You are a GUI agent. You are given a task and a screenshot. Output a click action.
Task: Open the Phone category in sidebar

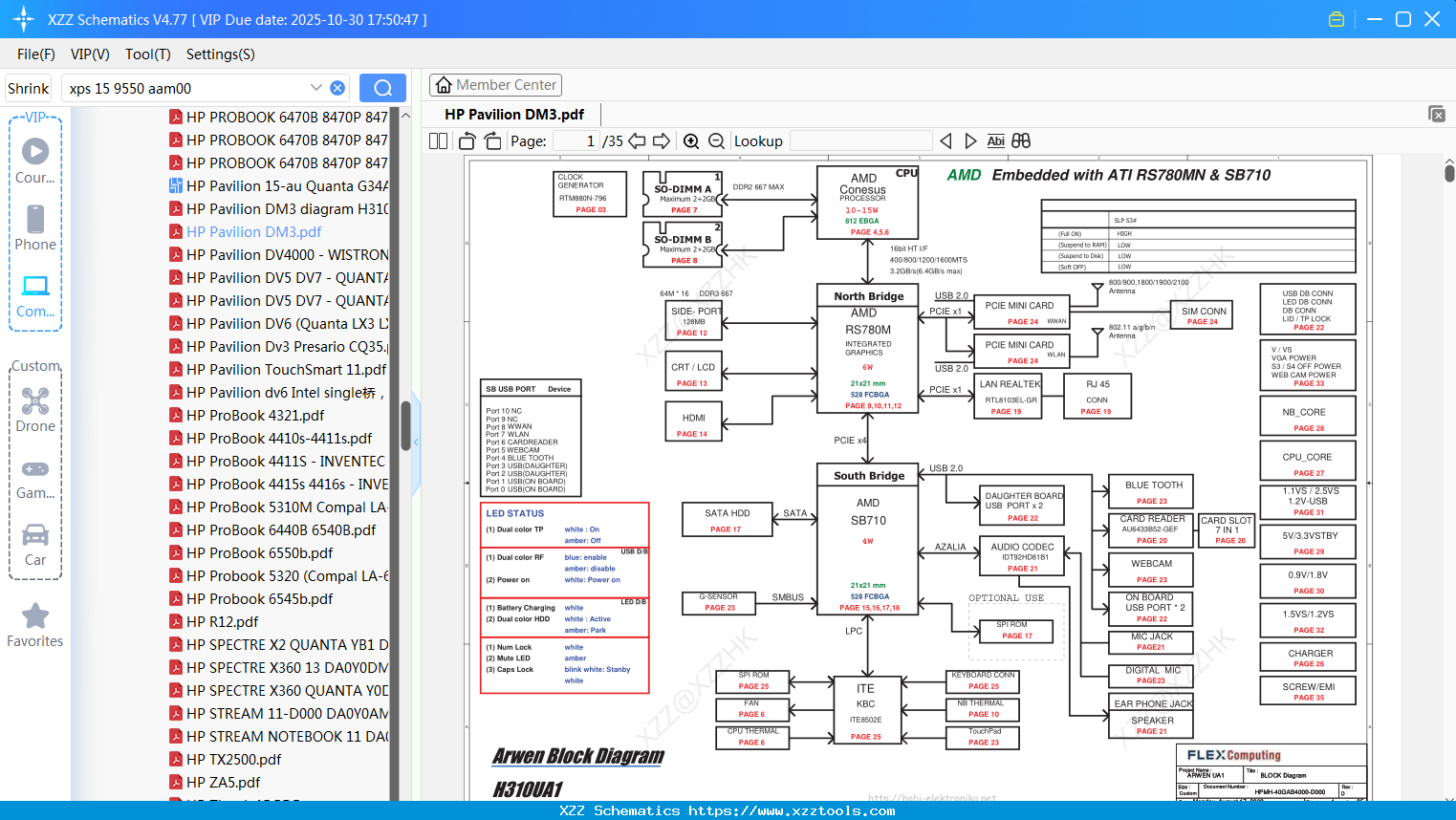click(x=35, y=228)
